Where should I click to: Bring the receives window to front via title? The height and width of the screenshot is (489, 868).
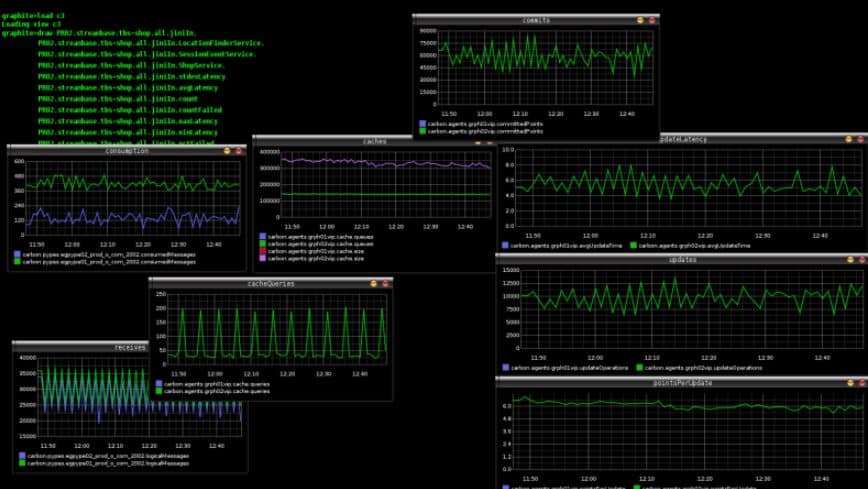click(x=80, y=347)
